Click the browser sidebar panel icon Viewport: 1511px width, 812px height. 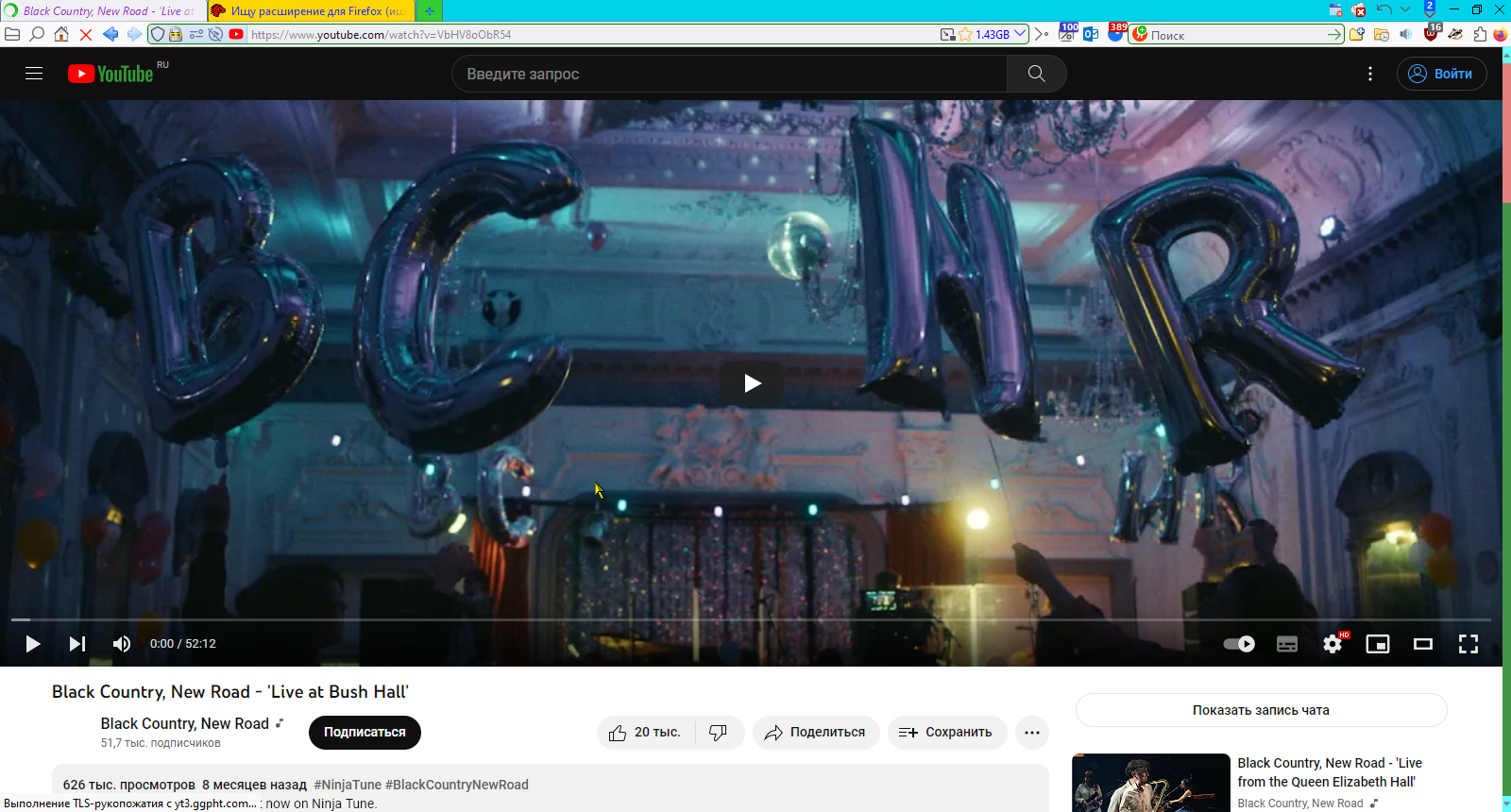click(12, 34)
